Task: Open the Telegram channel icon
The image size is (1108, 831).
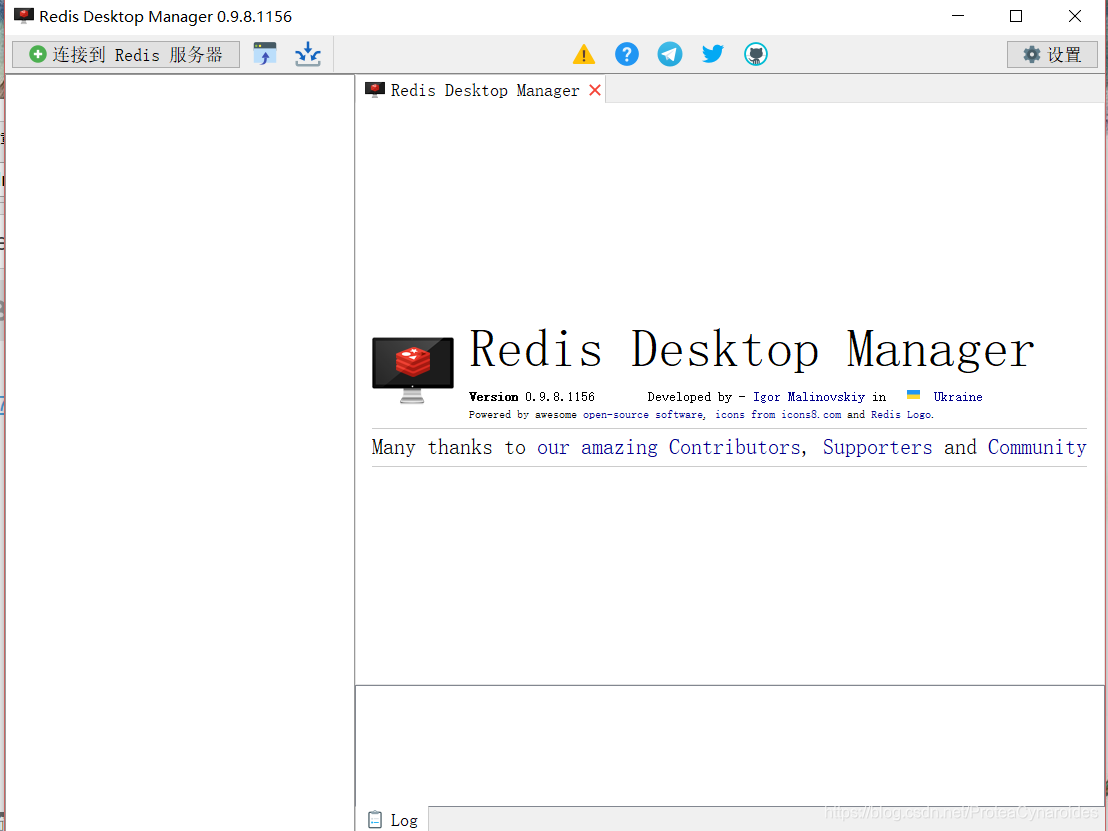Action: 670,54
